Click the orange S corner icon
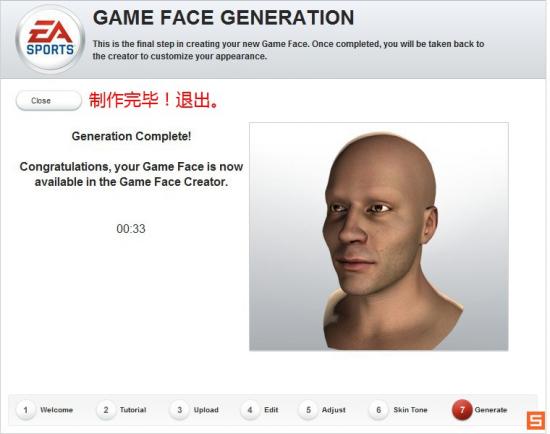The width and height of the screenshot is (550, 434). coord(536,421)
